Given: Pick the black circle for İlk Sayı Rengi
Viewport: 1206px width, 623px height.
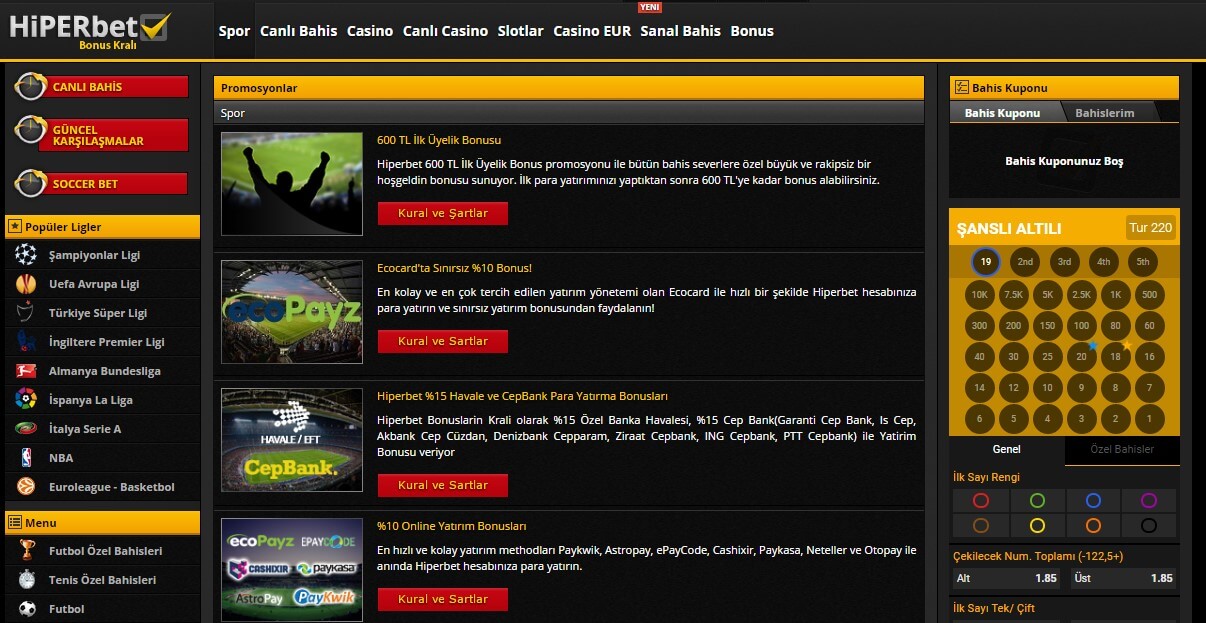Looking at the screenshot, I should point(1149,525).
